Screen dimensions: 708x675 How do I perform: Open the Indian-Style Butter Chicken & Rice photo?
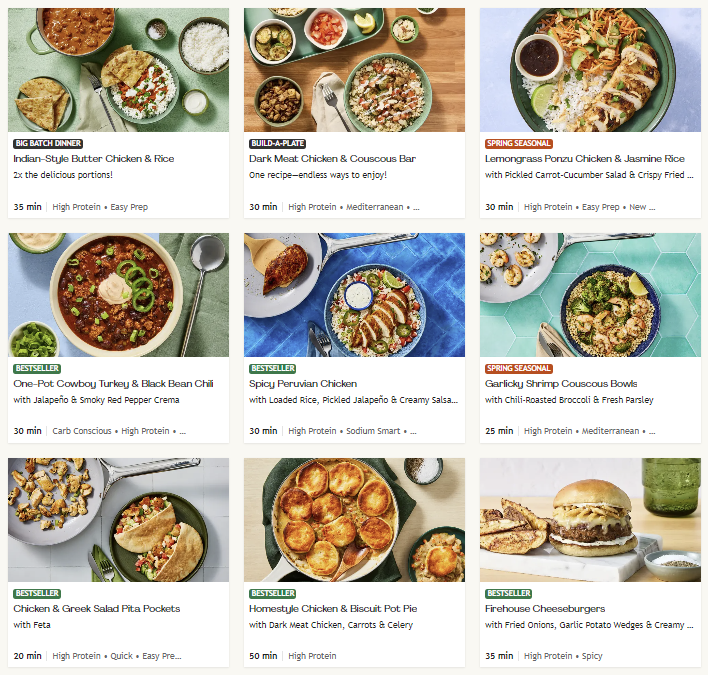pyautogui.click(x=118, y=70)
